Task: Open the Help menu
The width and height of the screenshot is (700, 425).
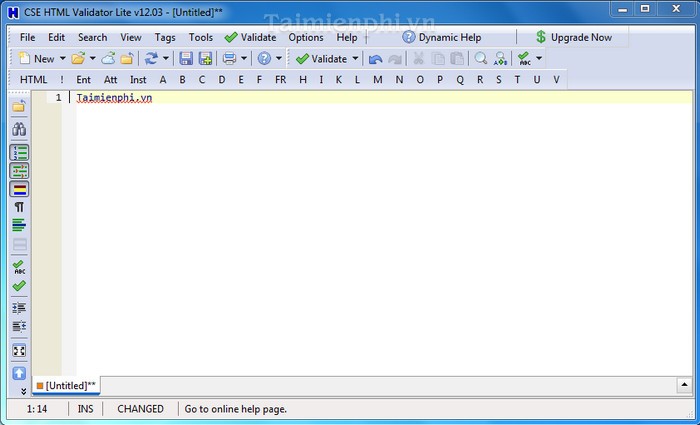Action: (347, 38)
